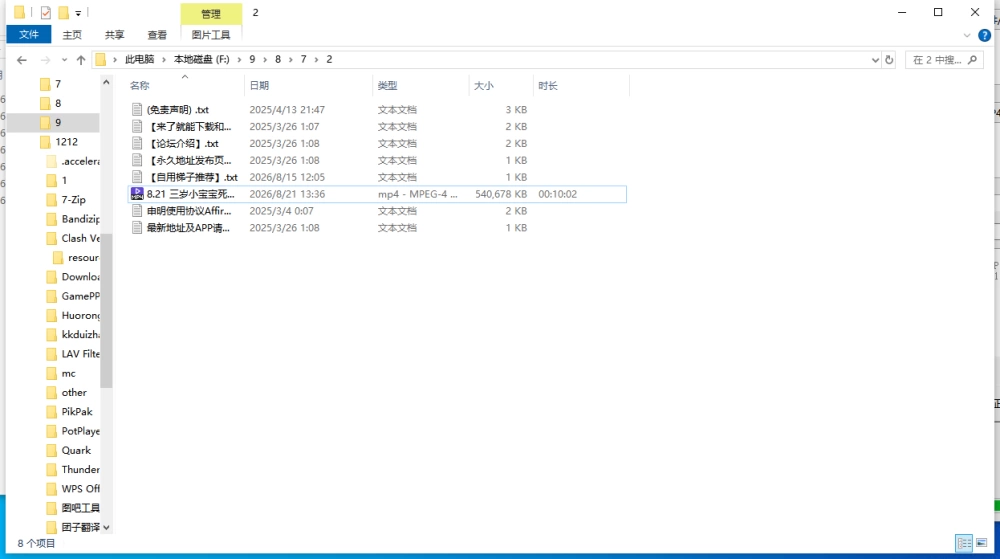Sort by the 时长 column header
1000x559 pixels.
[548, 85]
